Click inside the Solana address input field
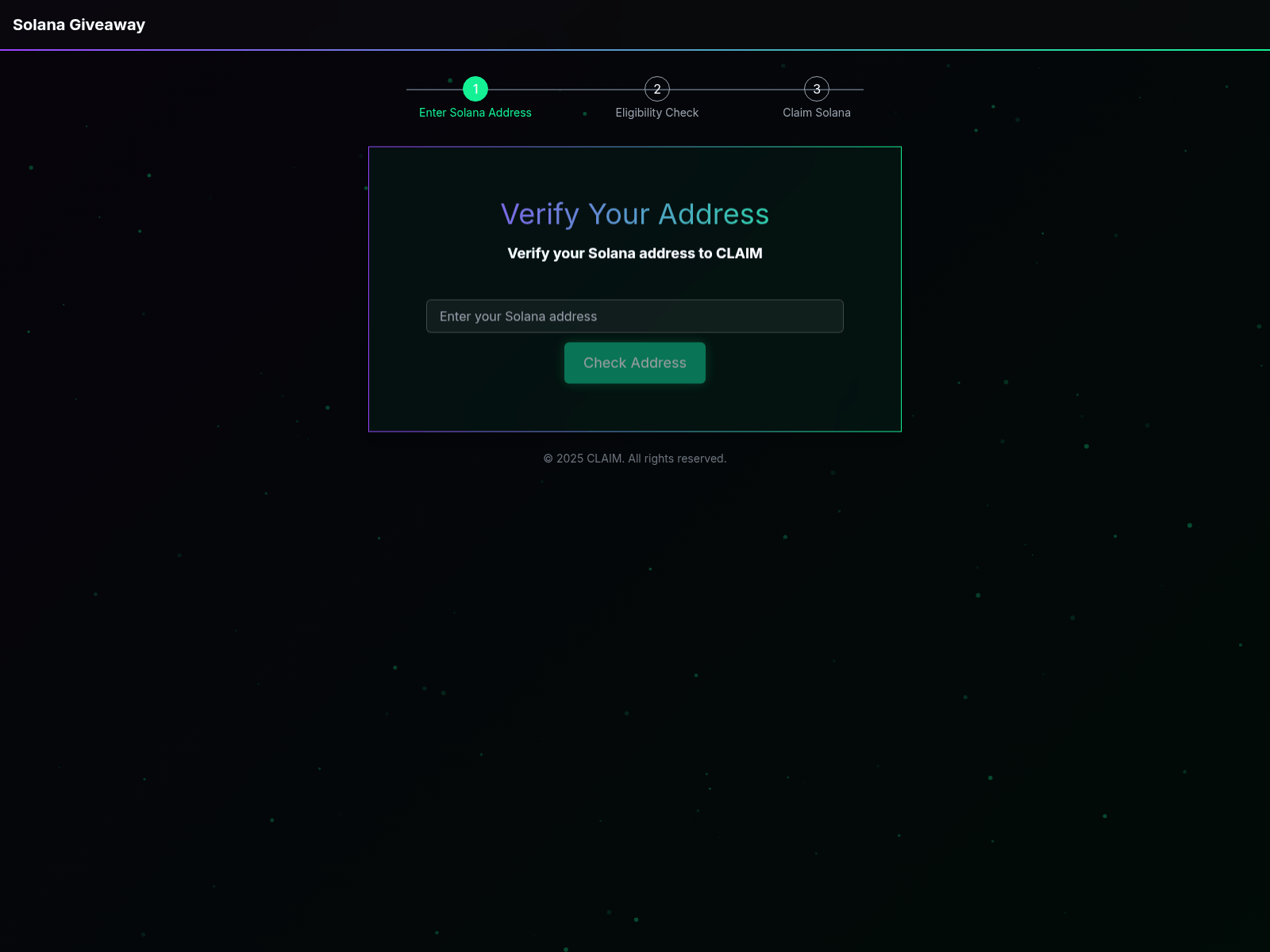This screenshot has width=1270, height=952. [634, 316]
